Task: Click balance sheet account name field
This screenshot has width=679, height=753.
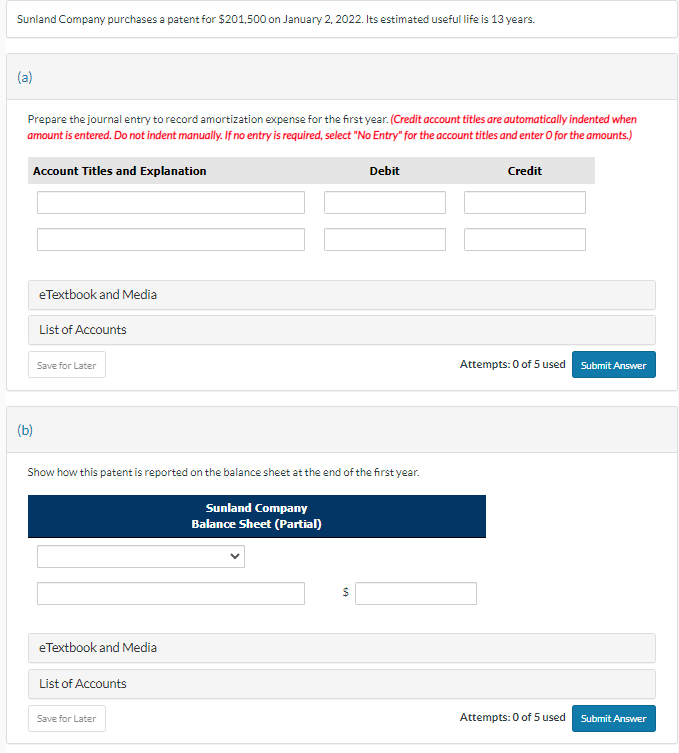Action: [x=170, y=594]
